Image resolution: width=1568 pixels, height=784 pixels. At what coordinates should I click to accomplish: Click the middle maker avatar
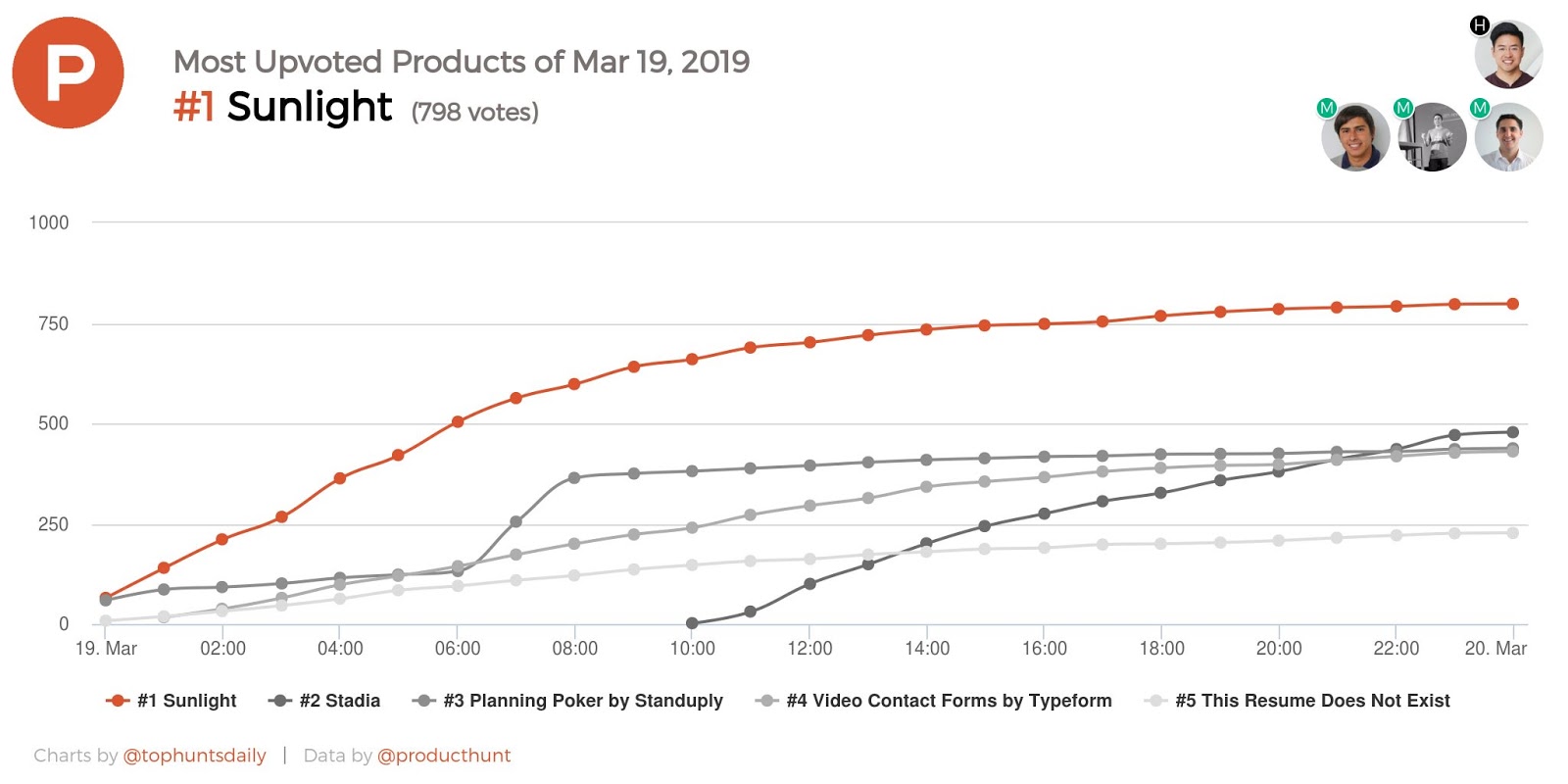tap(1432, 137)
